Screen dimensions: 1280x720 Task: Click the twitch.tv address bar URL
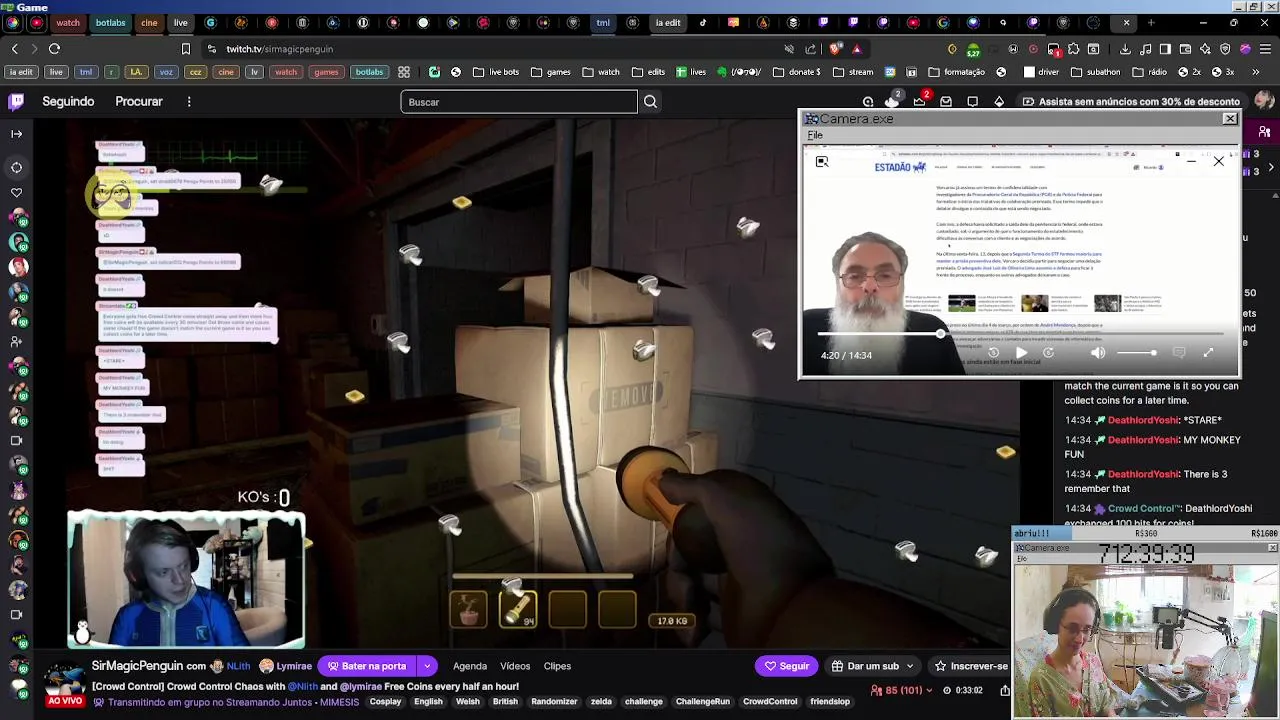pyautogui.click(x=279, y=48)
